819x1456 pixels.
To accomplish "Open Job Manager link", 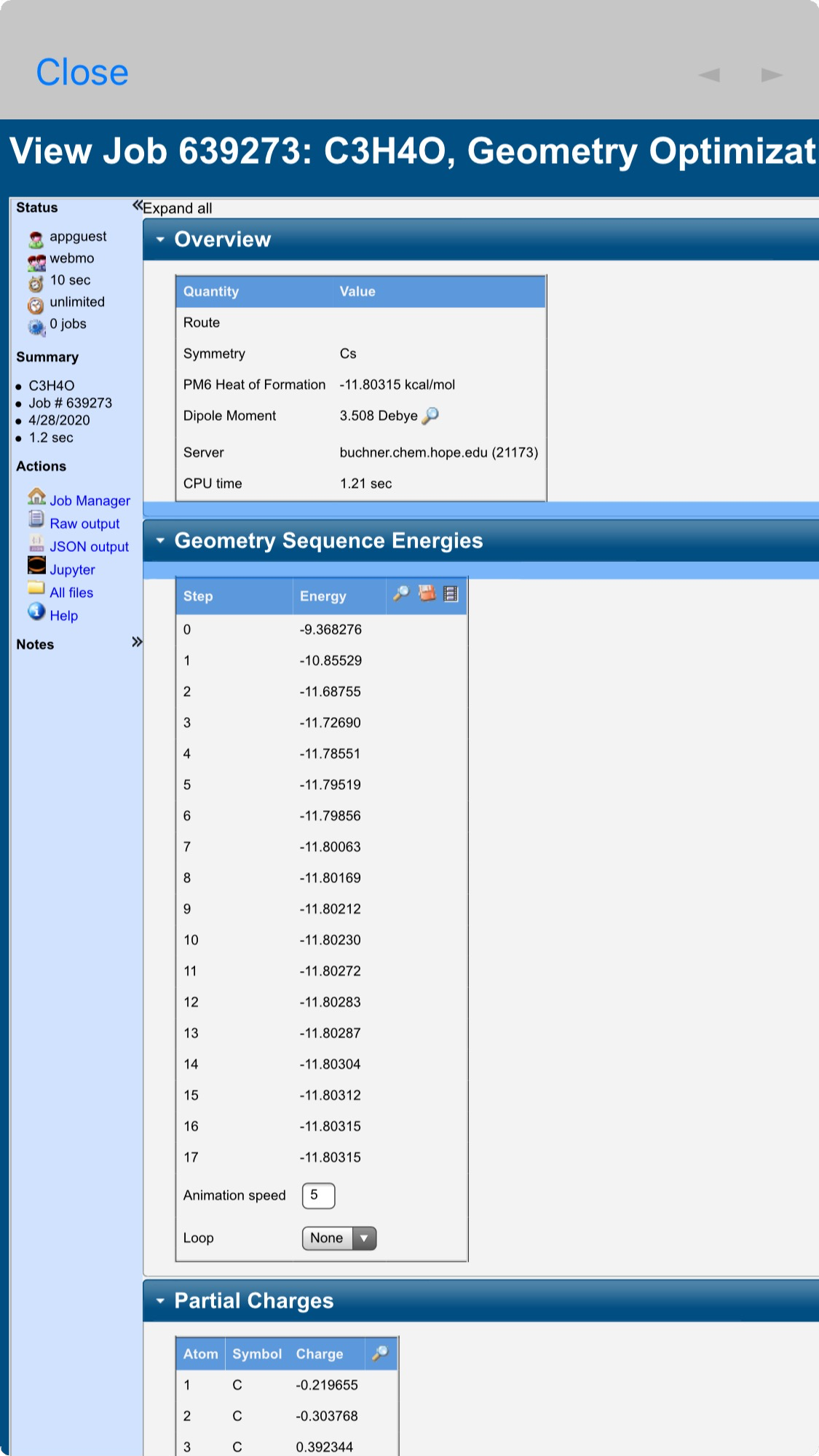I will click(90, 501).
